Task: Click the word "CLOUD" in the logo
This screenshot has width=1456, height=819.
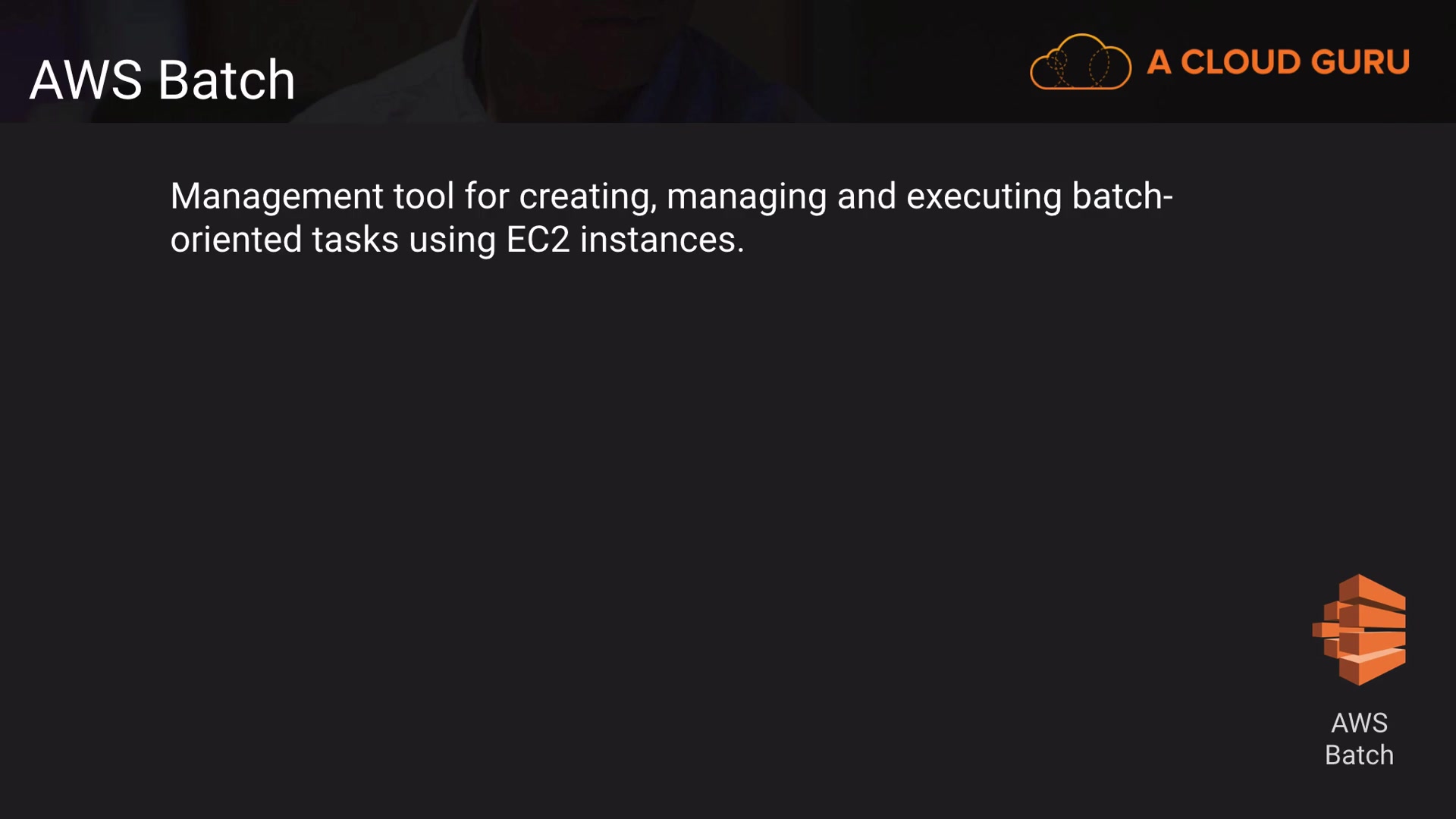Action: coord(1240,62)
